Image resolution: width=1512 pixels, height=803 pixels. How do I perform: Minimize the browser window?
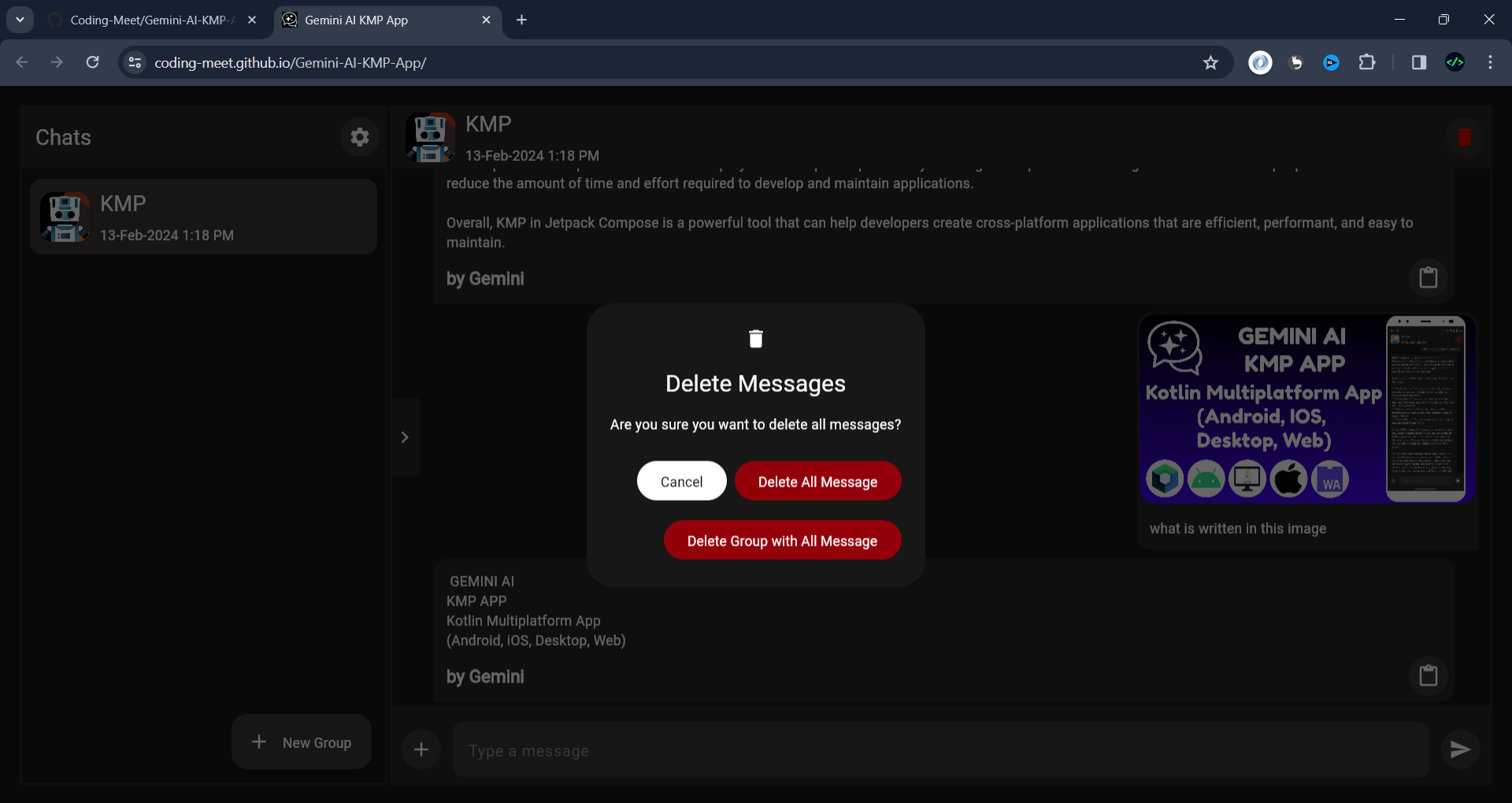click(1399, 20)
